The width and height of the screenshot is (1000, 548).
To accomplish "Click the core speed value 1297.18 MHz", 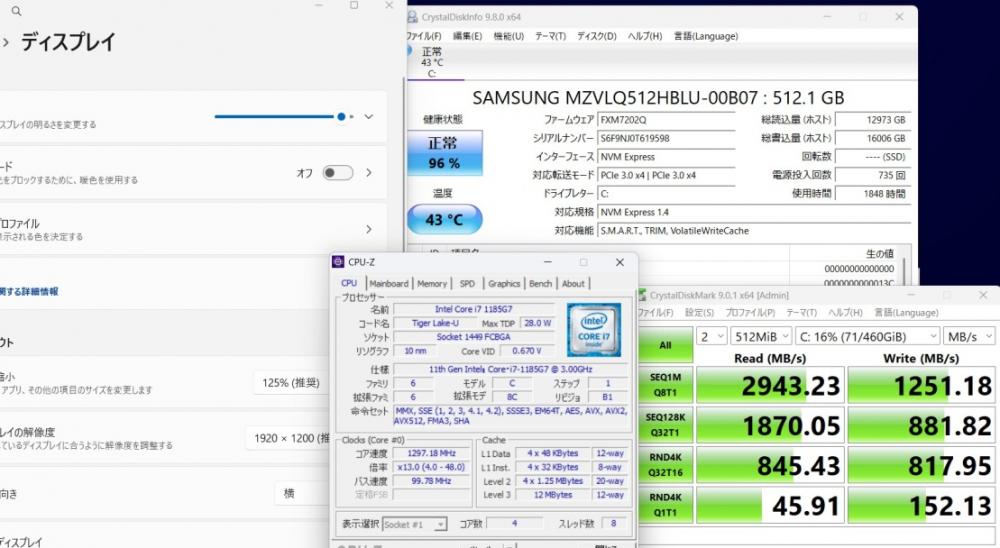I will [431, 454].
